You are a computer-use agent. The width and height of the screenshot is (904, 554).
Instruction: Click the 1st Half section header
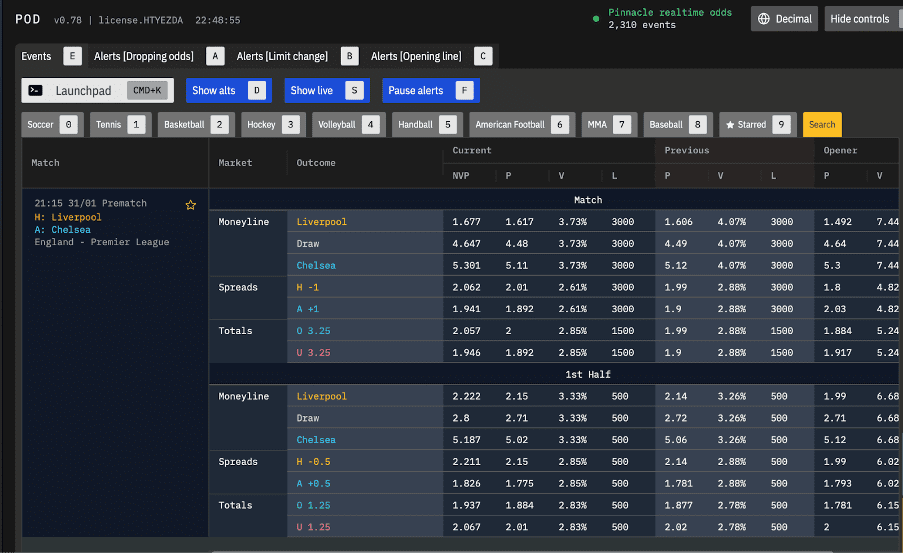tap(587, 375)
